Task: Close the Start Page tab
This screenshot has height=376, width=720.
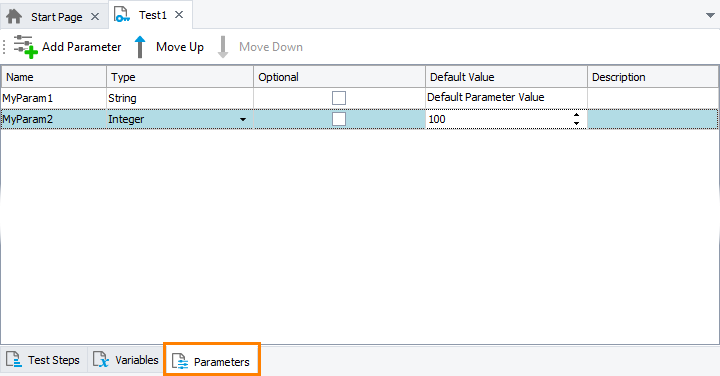Action: [95, 17]
